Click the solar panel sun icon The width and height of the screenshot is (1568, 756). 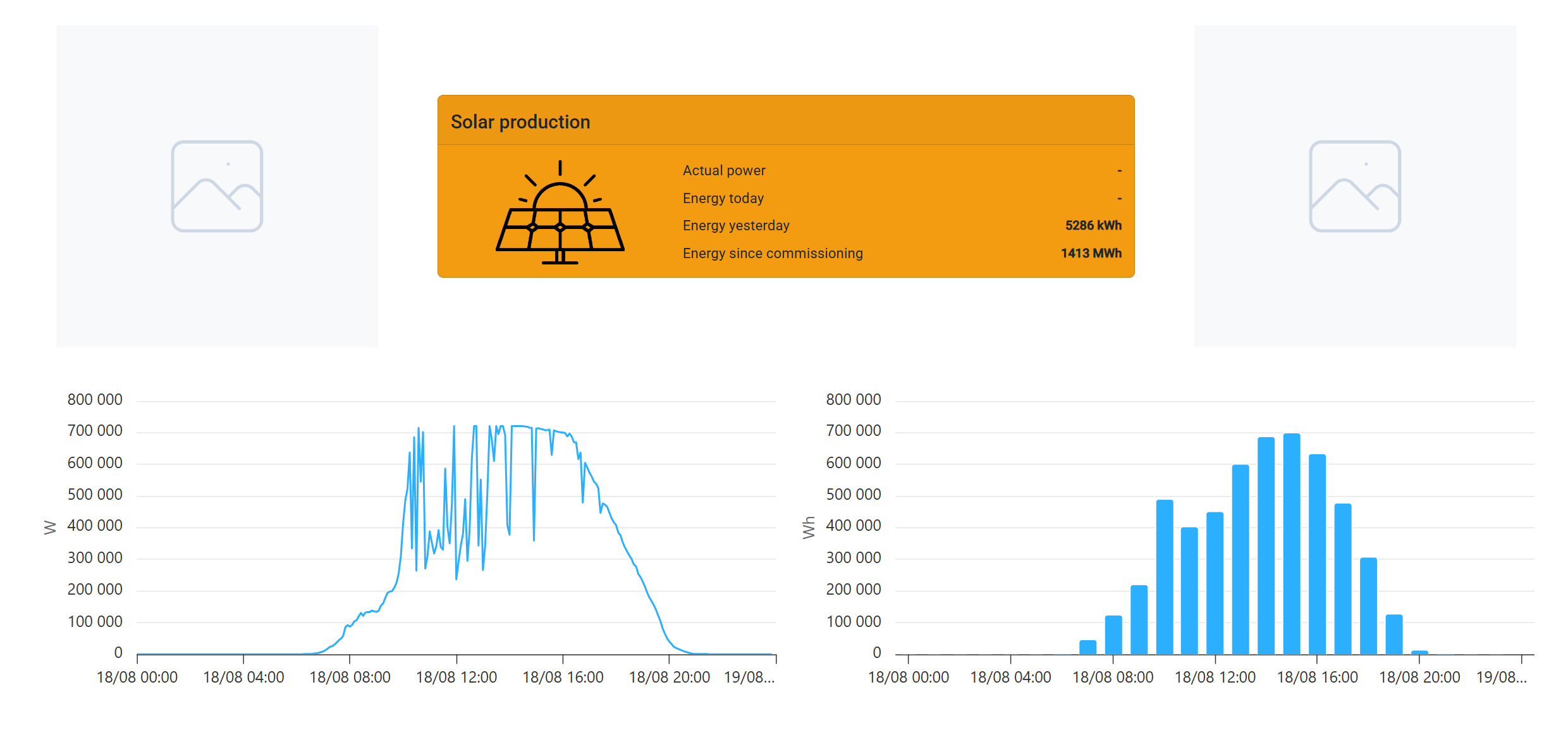[x=560, y=213]
